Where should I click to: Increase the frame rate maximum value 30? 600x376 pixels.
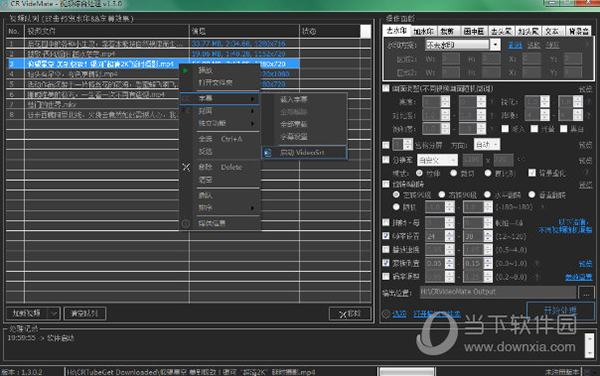488,233
